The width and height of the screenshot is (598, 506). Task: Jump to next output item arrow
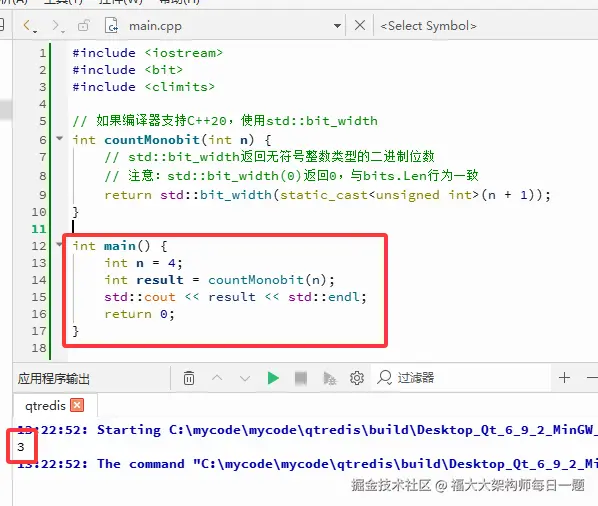click(x=245, y=378)
